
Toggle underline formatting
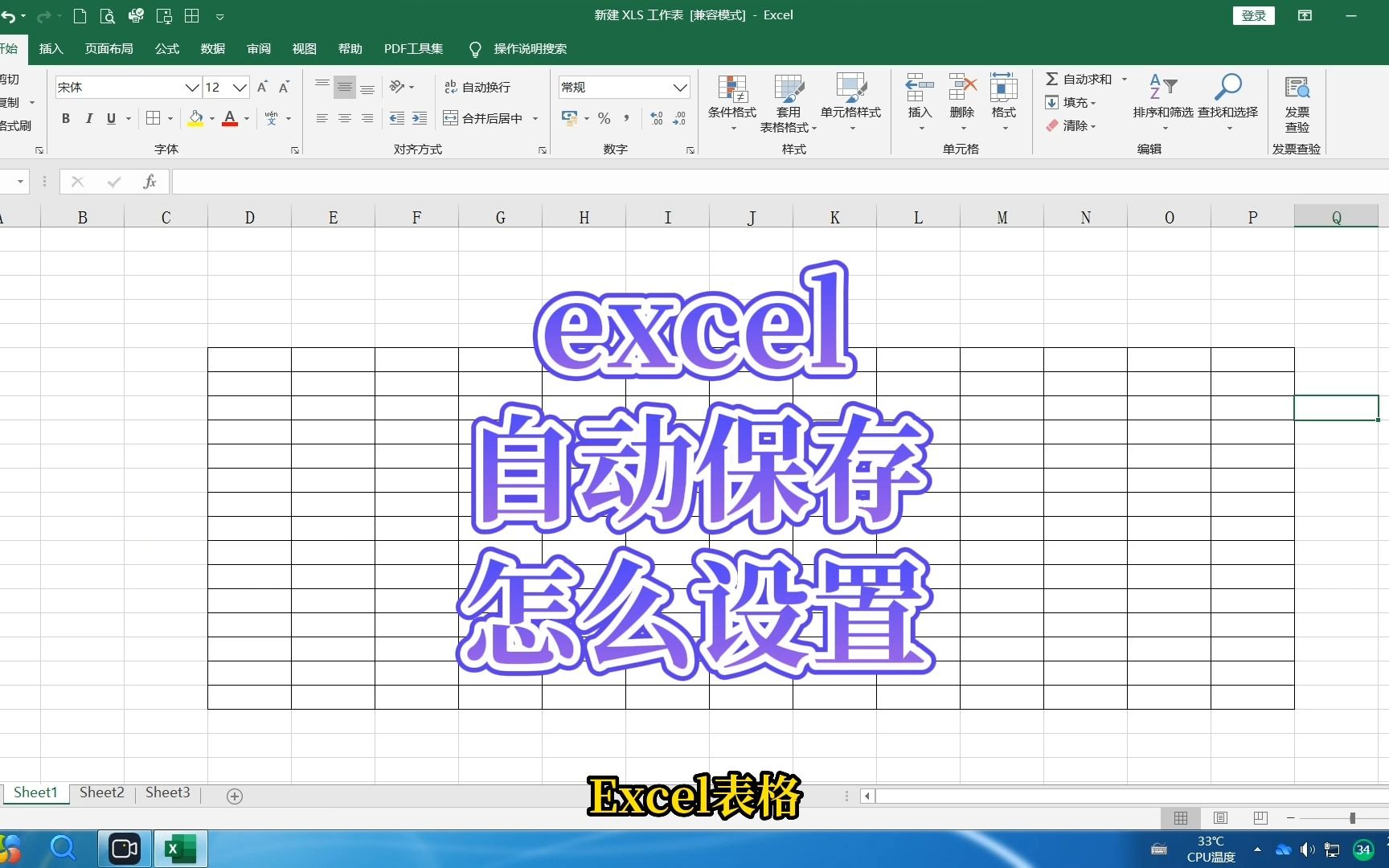111,118
